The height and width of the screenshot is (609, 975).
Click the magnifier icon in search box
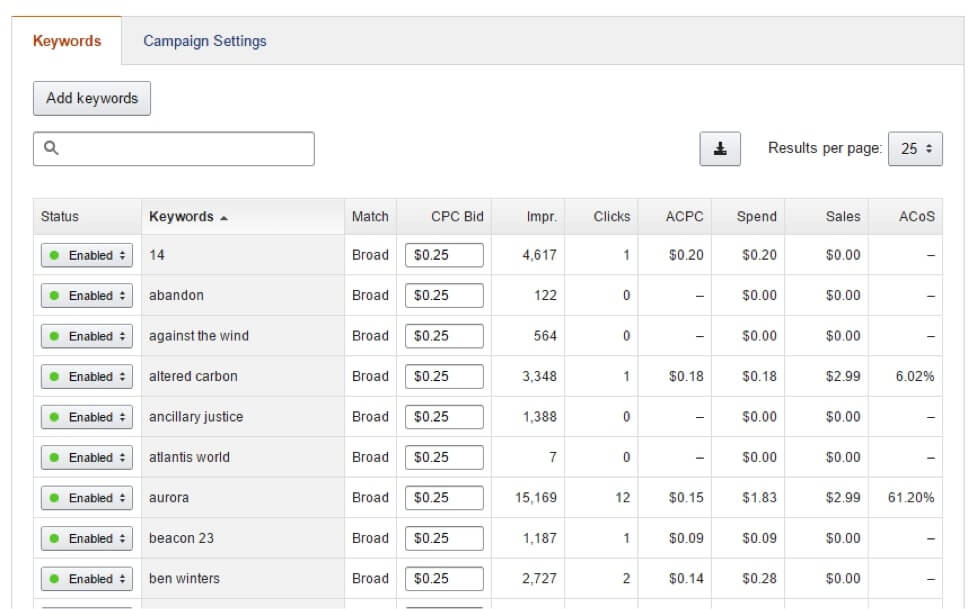click(x=51, y=147)
